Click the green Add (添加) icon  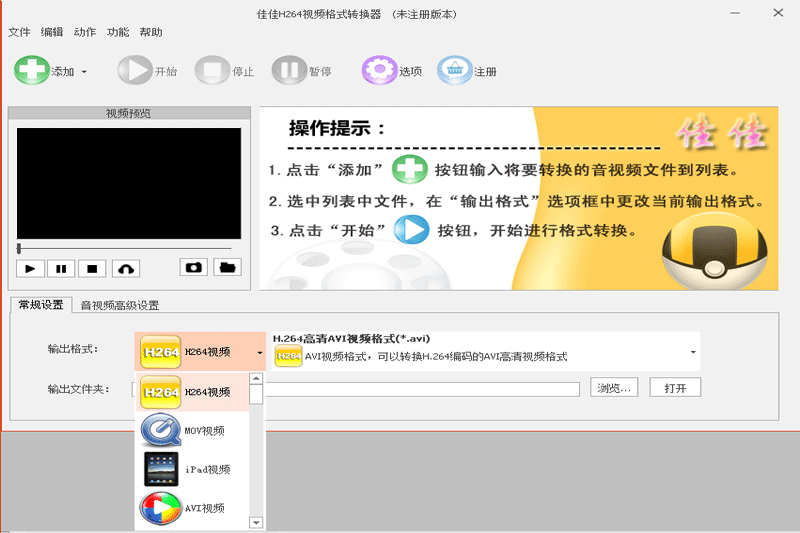pos(32,70)
